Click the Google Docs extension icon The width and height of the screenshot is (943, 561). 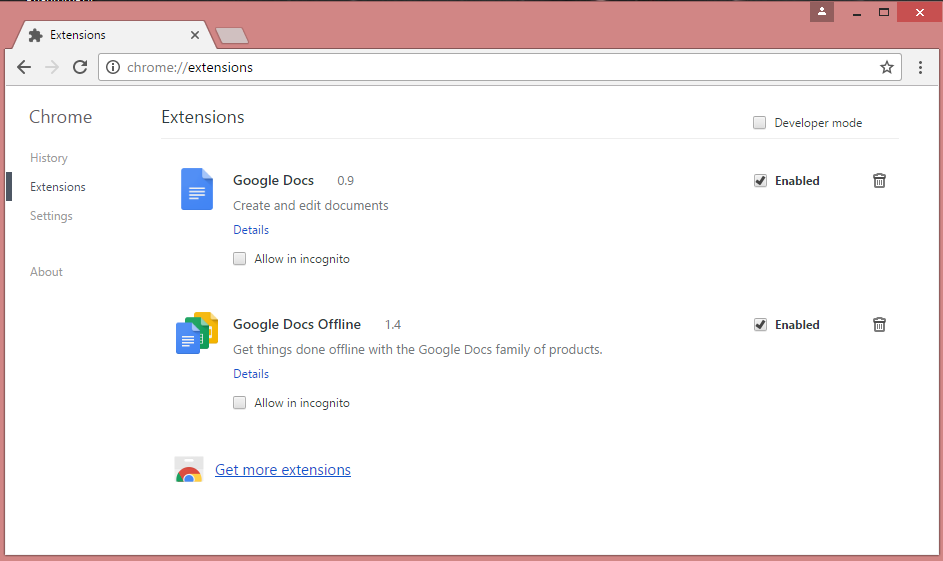(197, 189)
